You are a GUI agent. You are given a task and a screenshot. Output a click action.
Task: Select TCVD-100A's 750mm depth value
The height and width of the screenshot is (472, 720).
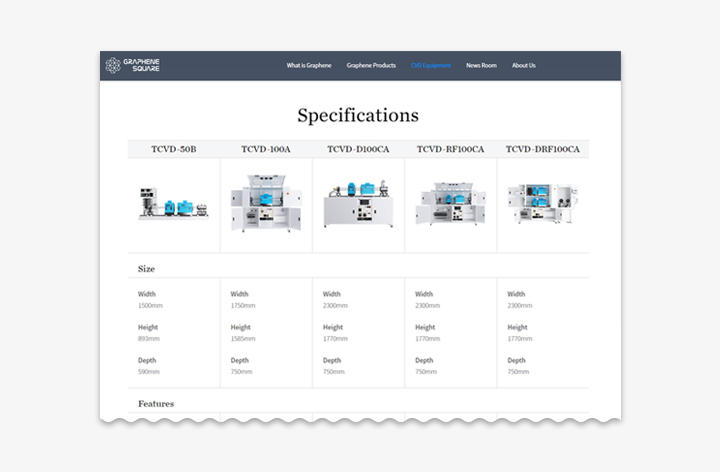coord(242,372)
